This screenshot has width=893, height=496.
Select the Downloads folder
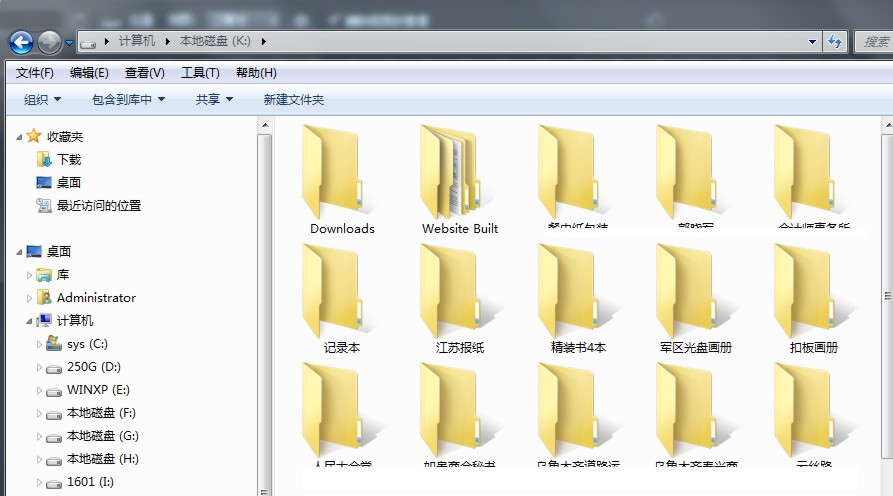pos(342,180)
